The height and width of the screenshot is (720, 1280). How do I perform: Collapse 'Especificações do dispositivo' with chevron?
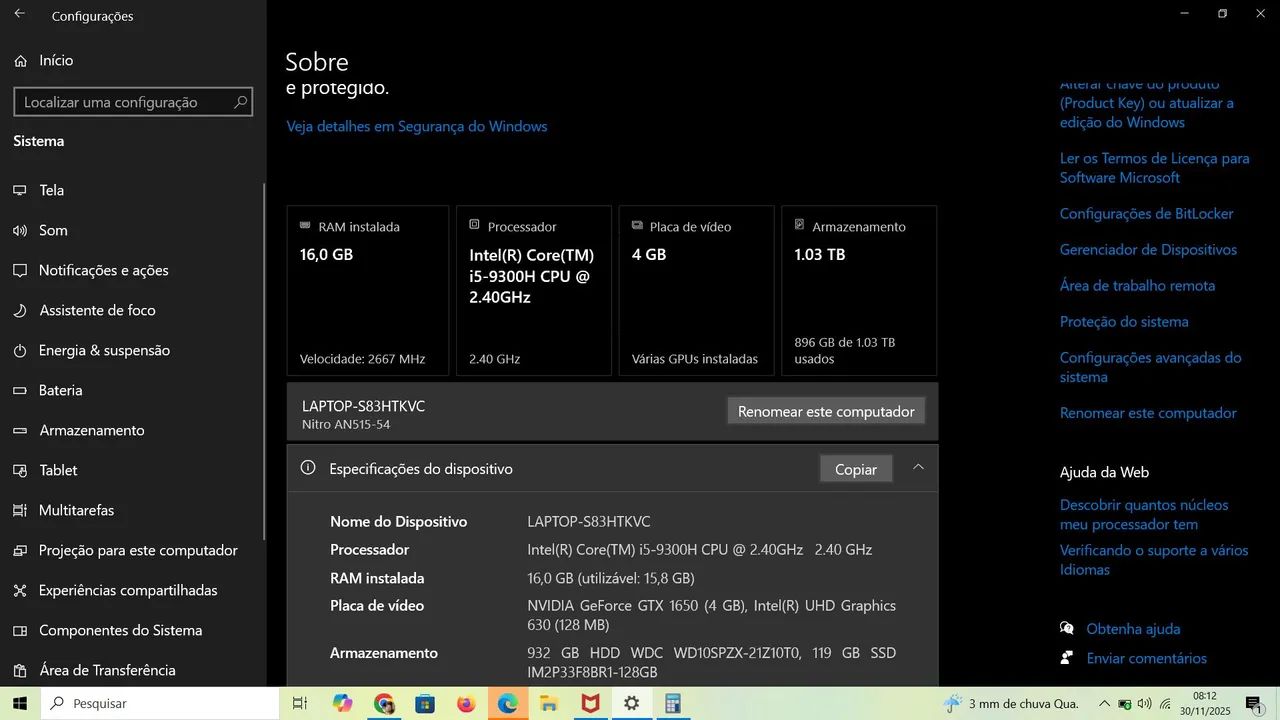pyautogui.click(x=918, y=467)
